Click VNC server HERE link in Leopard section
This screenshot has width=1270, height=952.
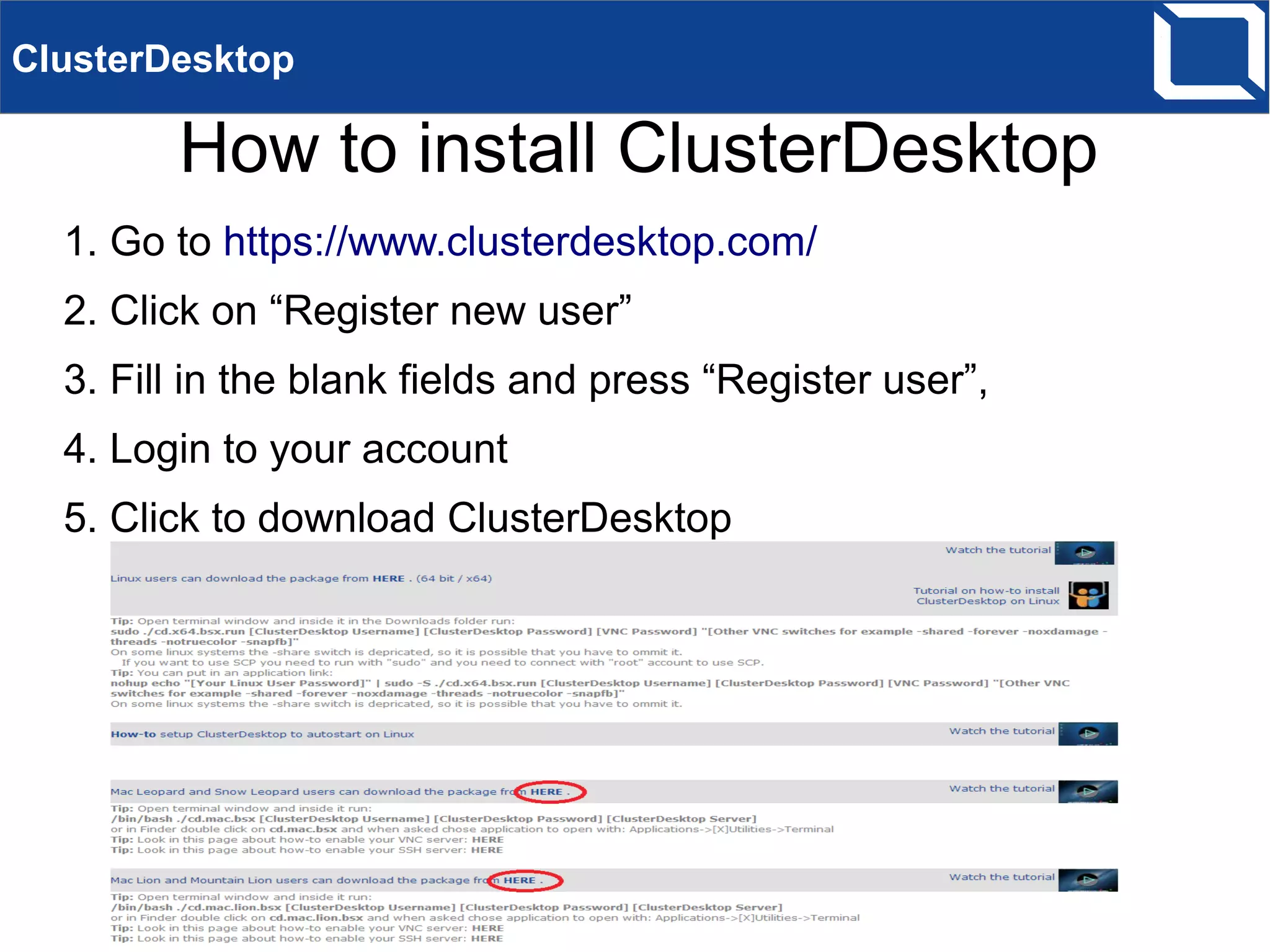[x=487, y=840]
